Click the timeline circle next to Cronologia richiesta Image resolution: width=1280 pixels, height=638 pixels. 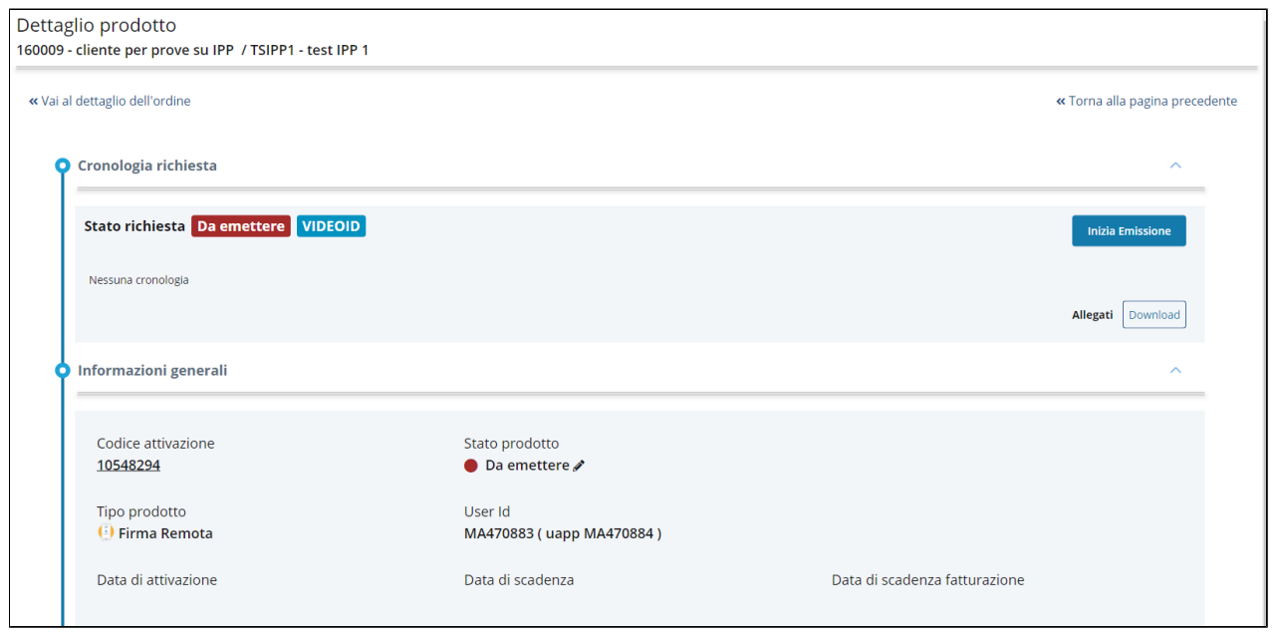pyautogui.click(x=62, y=166)
